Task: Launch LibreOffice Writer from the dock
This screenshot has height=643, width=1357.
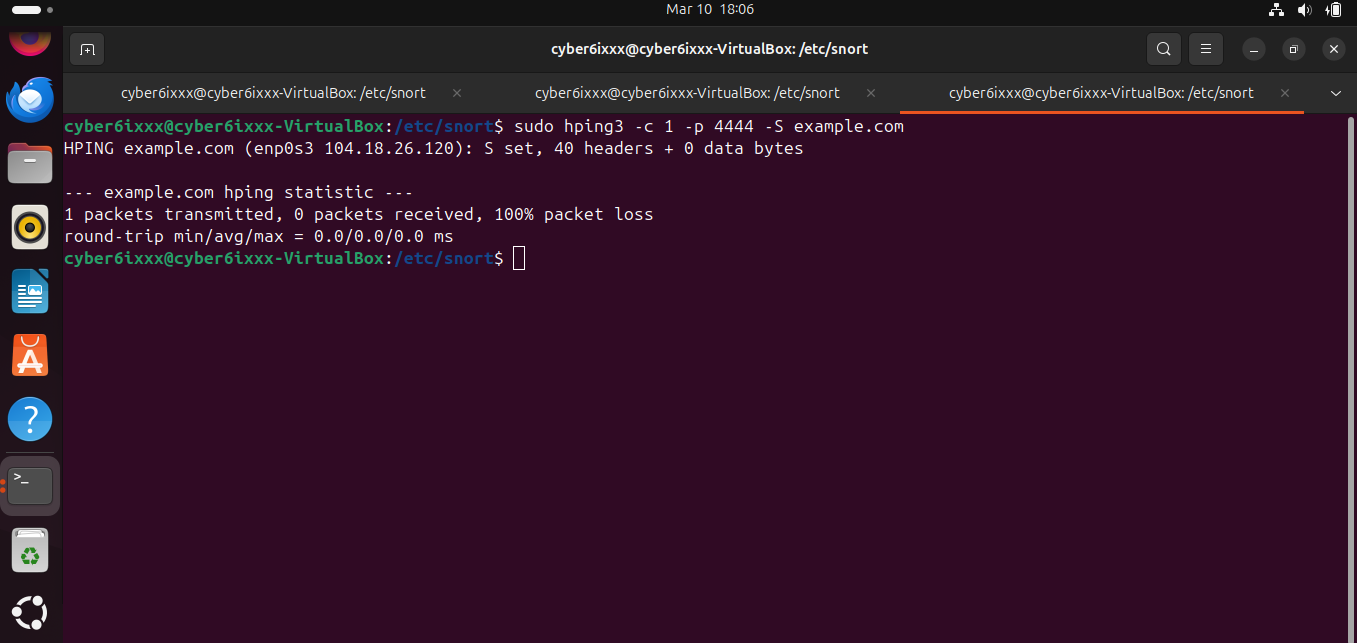Action: click(x=30, y=292)
